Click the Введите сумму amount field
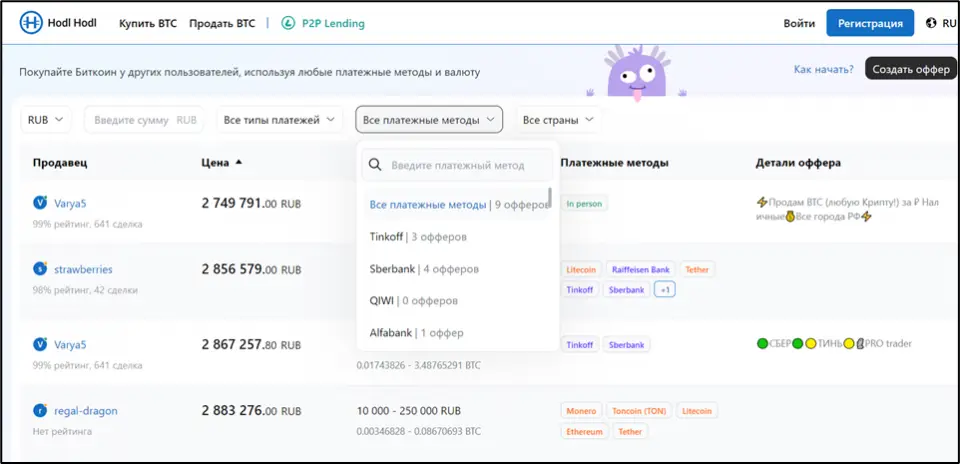 [x=144, y=120]
